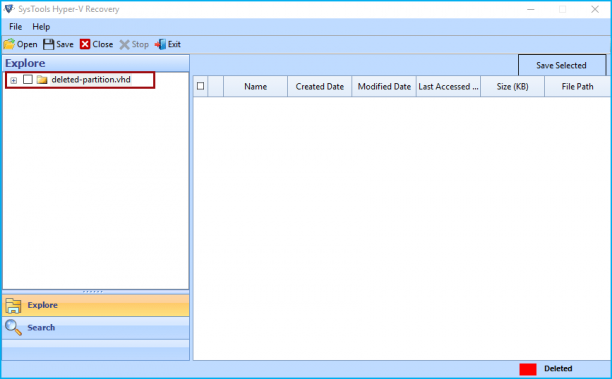This screenshot has height=379, width=612.
Task: Click the Save floppy disk icon
Action: [48, 44]
